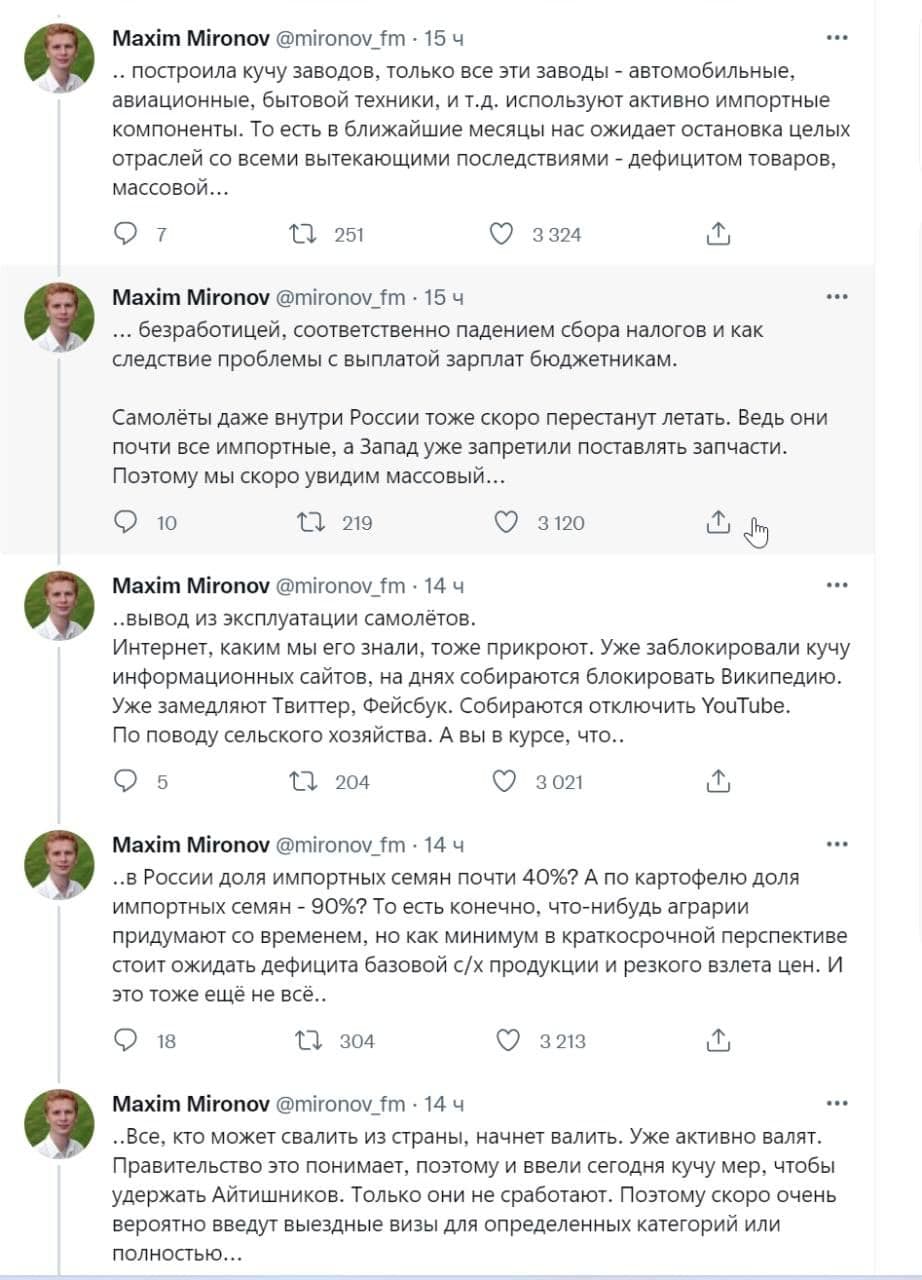This screenshot has width=922, height=1280.
Task: Reply to the tweet with 5 replies
Action: 126,781
